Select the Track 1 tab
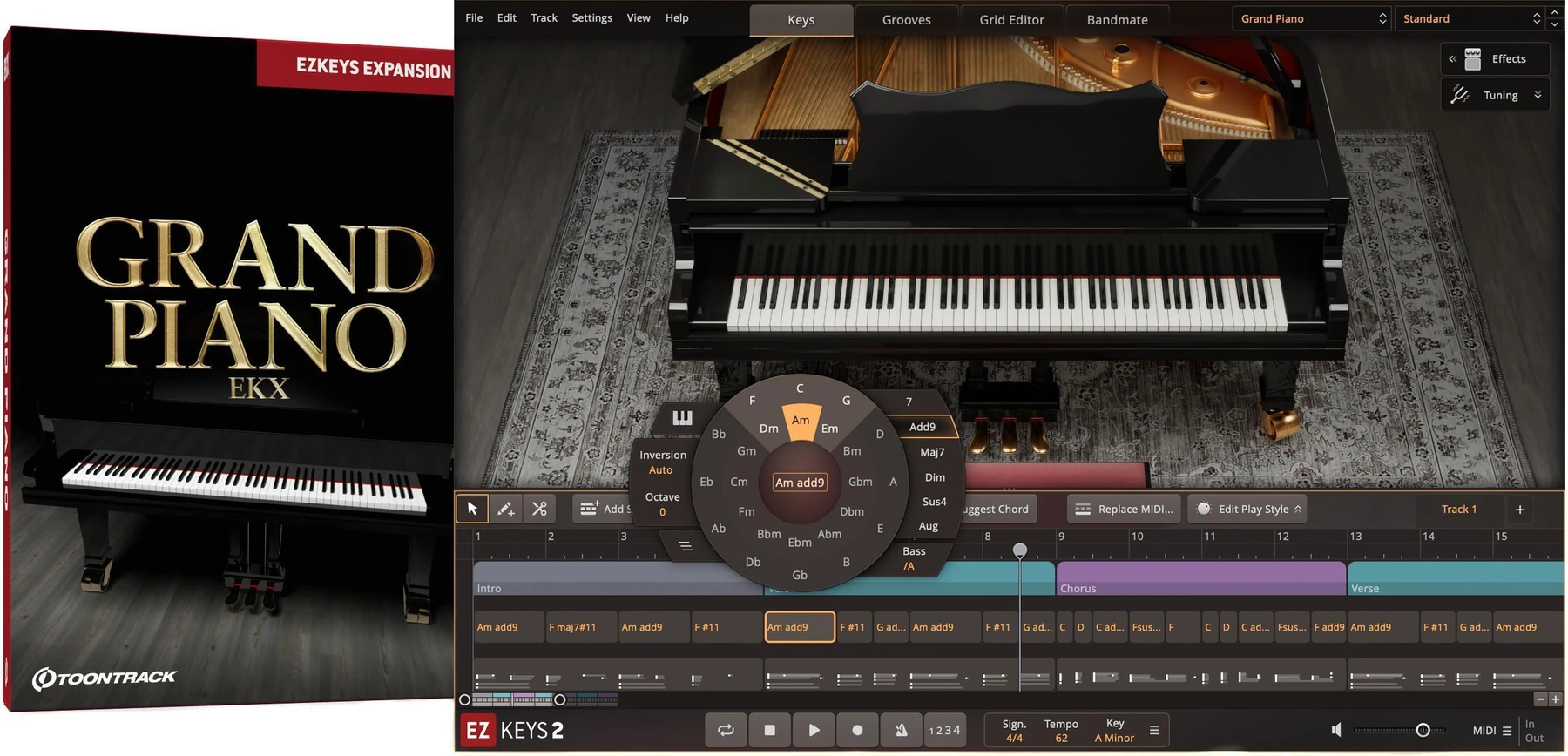1568x756 pixels. 1459,510
